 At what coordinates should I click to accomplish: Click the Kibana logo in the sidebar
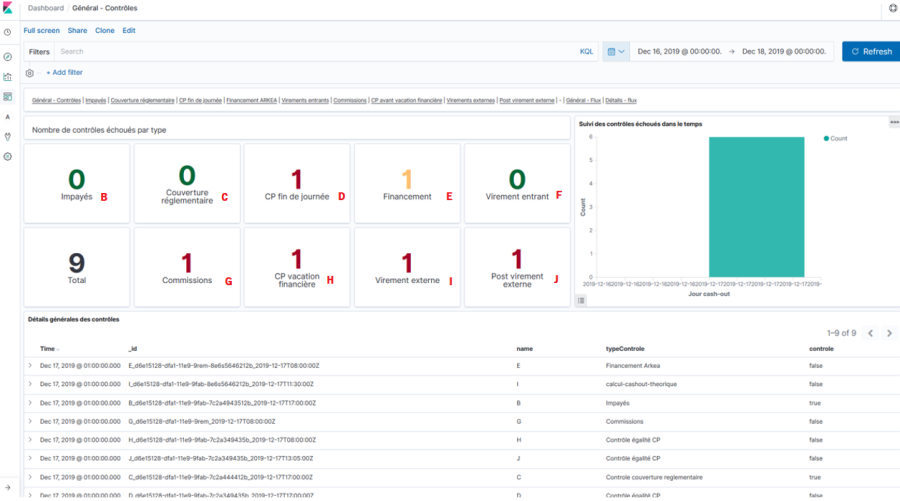point(8,8)
